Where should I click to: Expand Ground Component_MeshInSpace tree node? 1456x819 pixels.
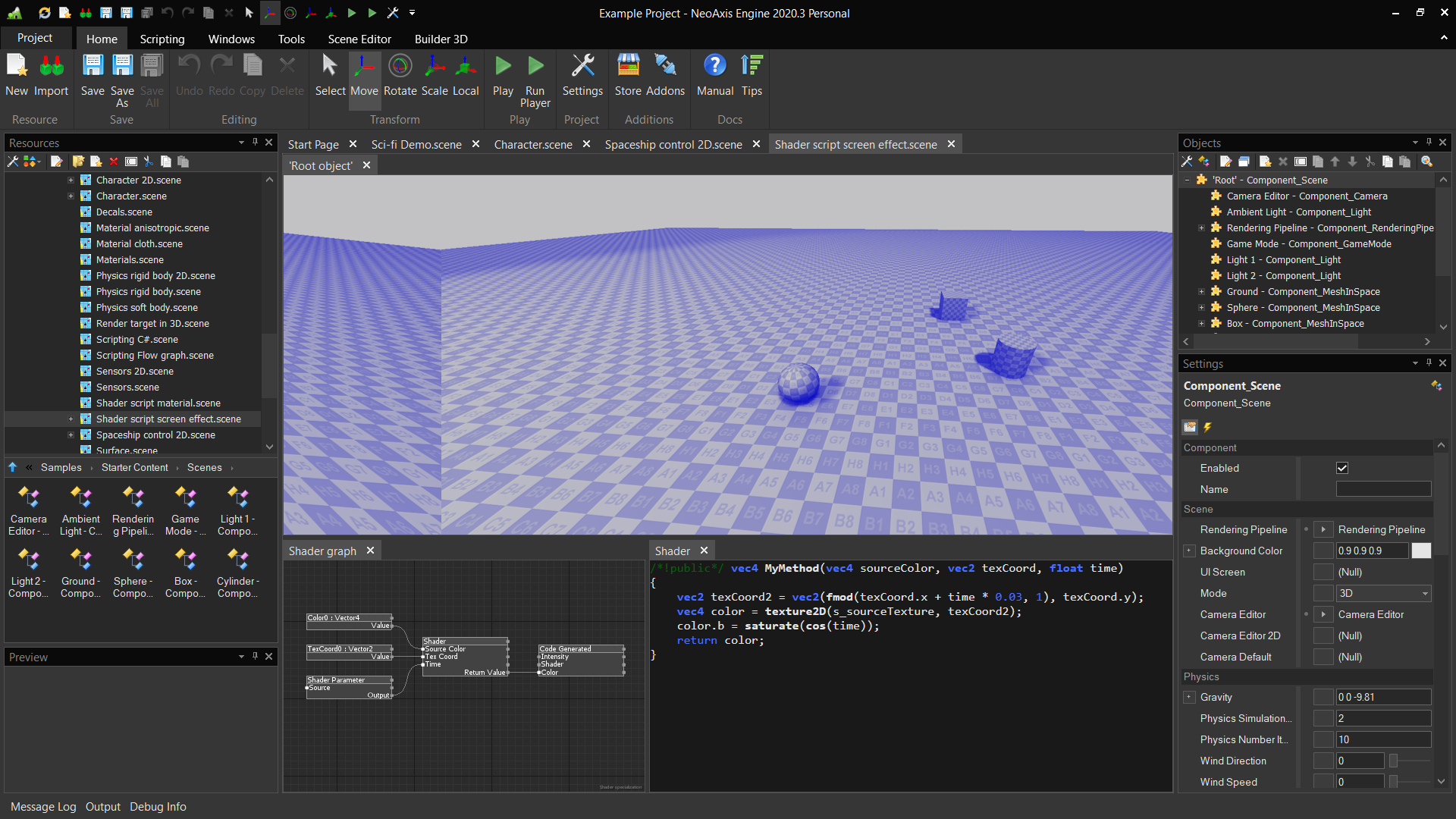tap(1201, 292)
